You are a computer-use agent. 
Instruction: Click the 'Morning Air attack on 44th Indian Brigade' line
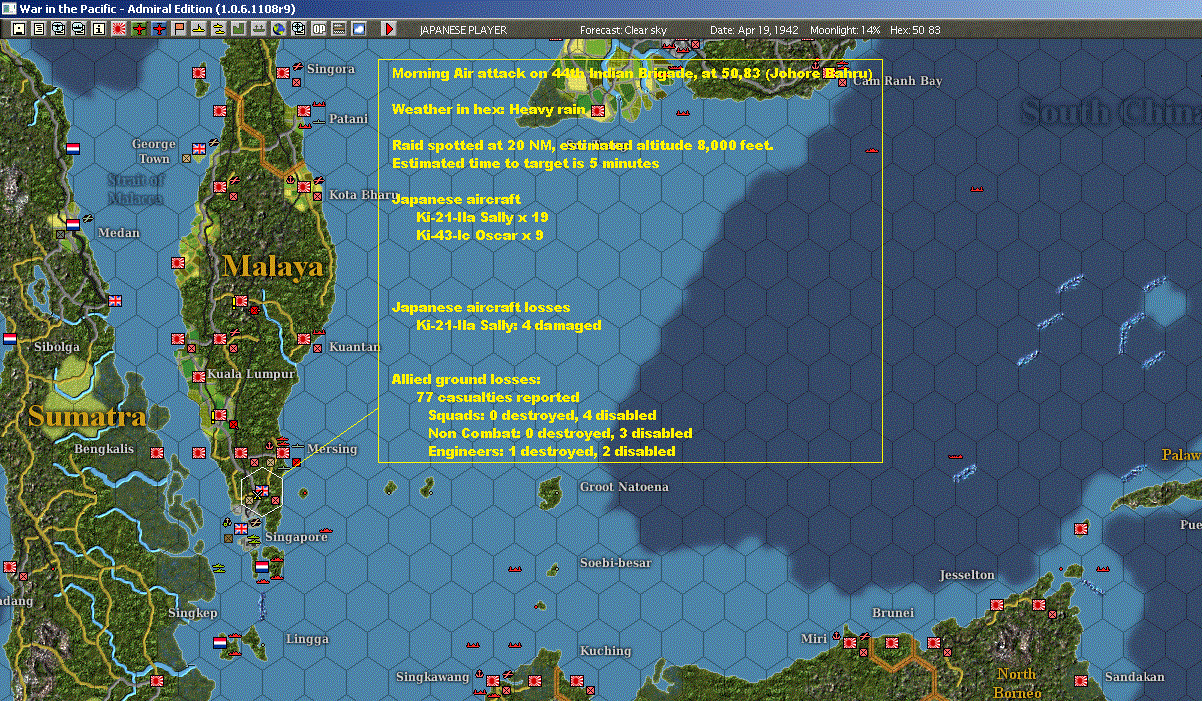point(632,74)
